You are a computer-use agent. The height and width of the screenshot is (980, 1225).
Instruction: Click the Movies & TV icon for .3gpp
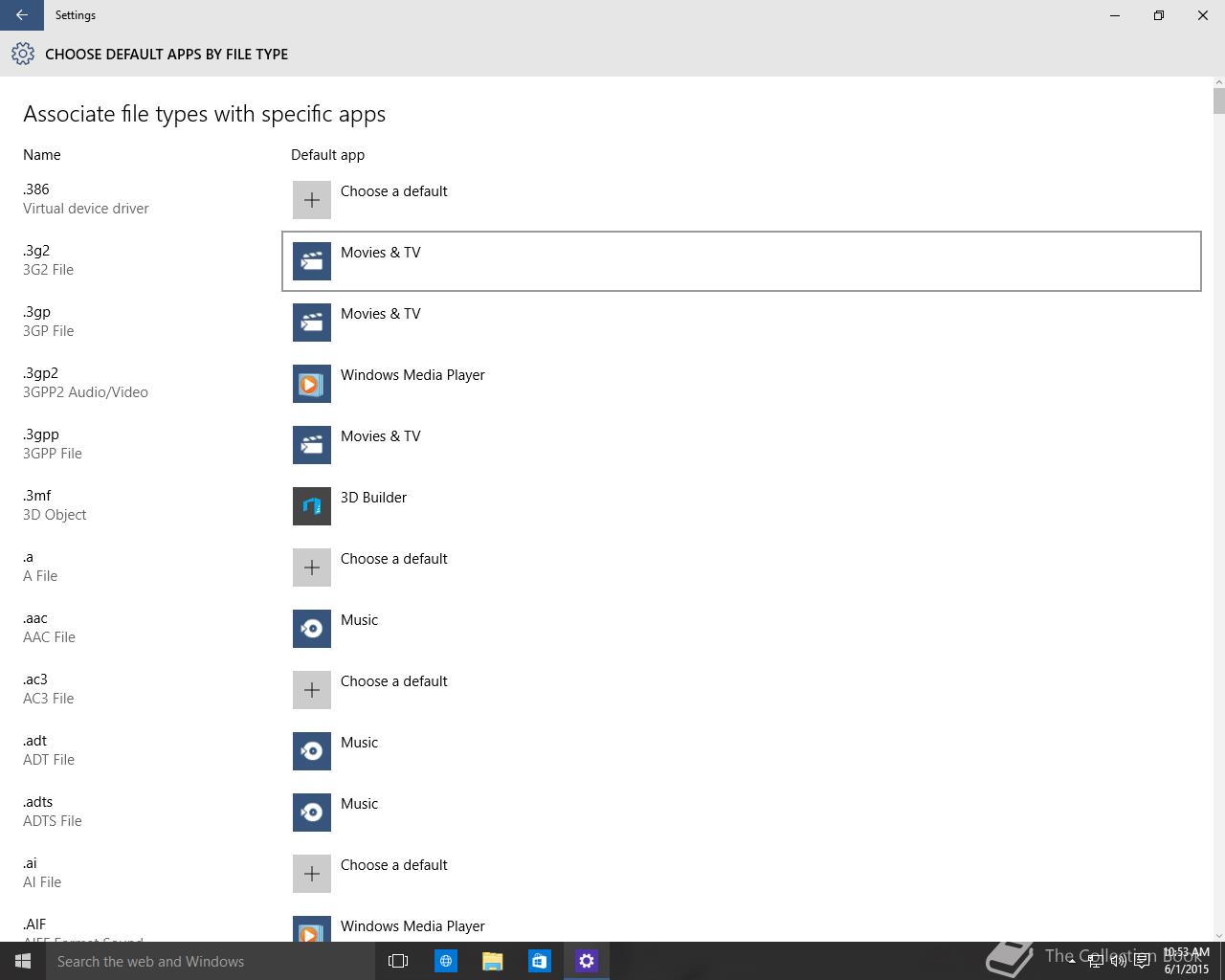(x=312, y=445)
